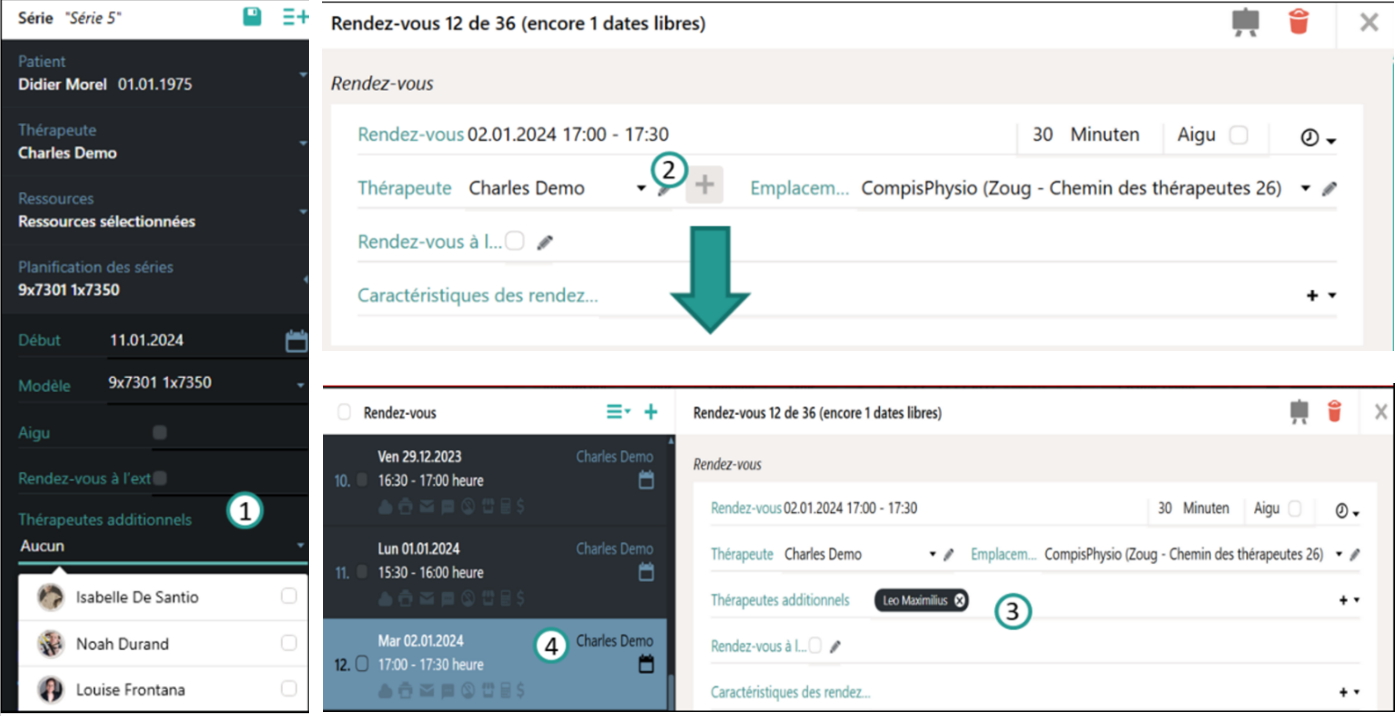This screenshot has width=1398, height=716.
Task: Click the red trash icon in top panel
Action: (x=1299, y=22)
